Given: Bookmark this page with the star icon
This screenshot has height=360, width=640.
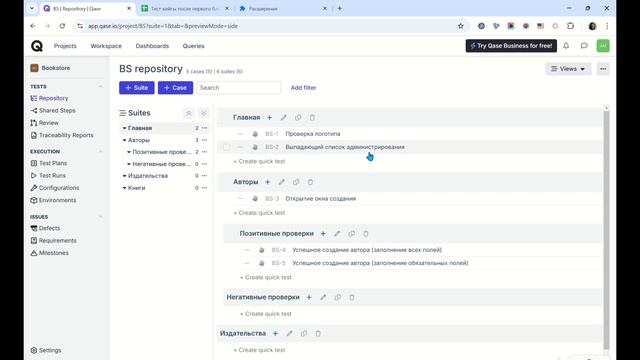Looking at the screenshot, I should point(460,26).
